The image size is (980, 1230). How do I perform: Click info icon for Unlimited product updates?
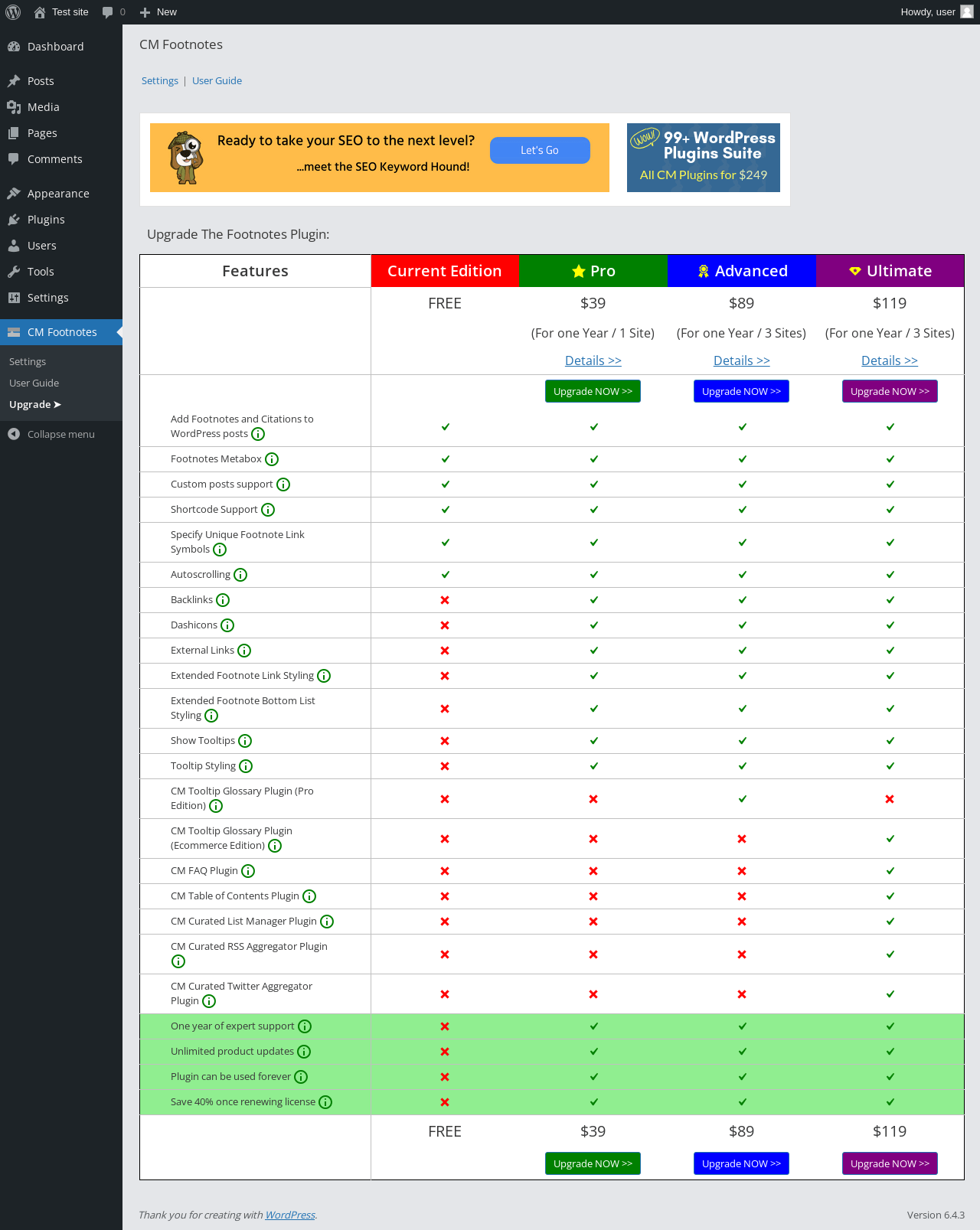pos(304,1052)
